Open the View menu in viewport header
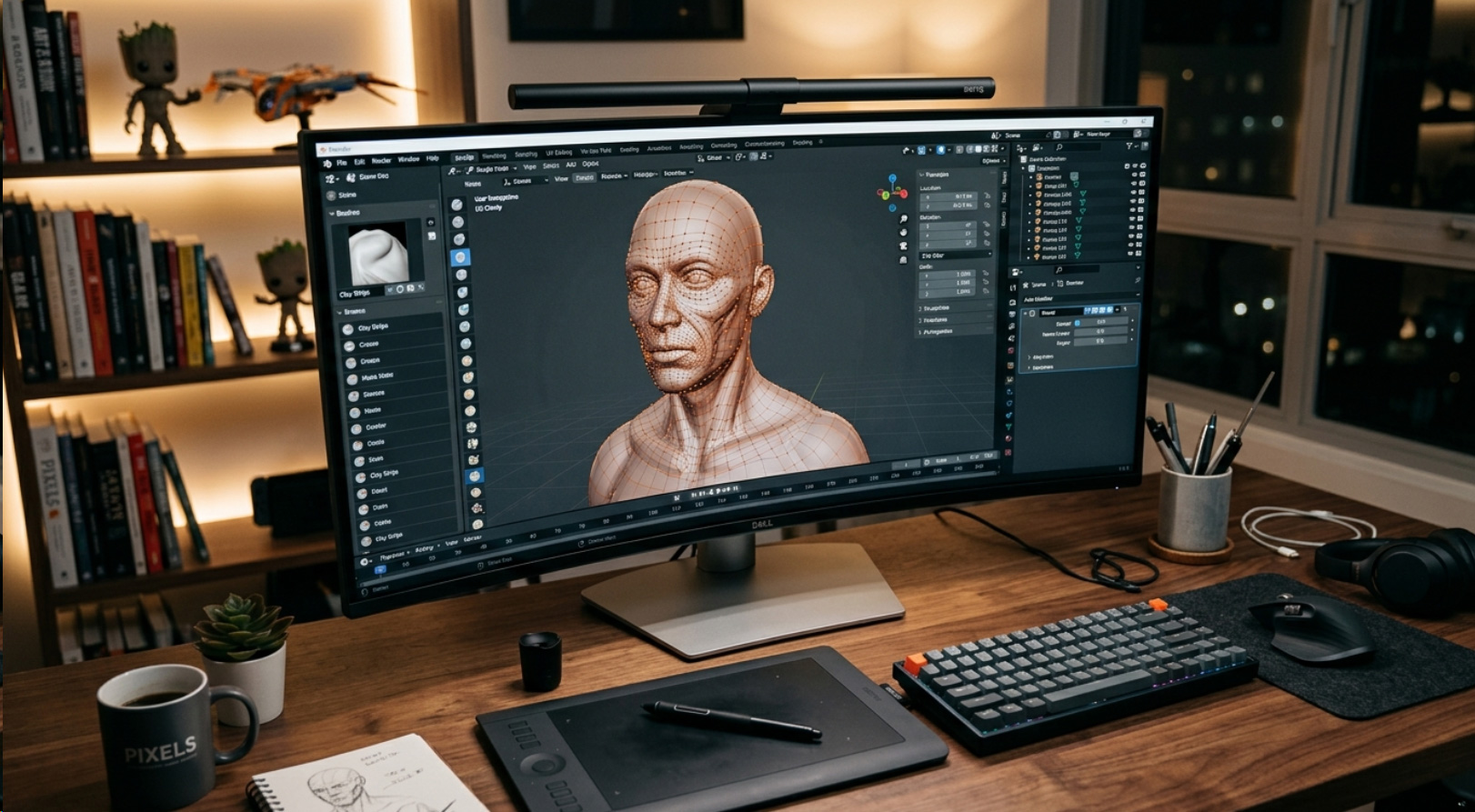Viewport: 1475px width, 812px height. tap(529, 166)
